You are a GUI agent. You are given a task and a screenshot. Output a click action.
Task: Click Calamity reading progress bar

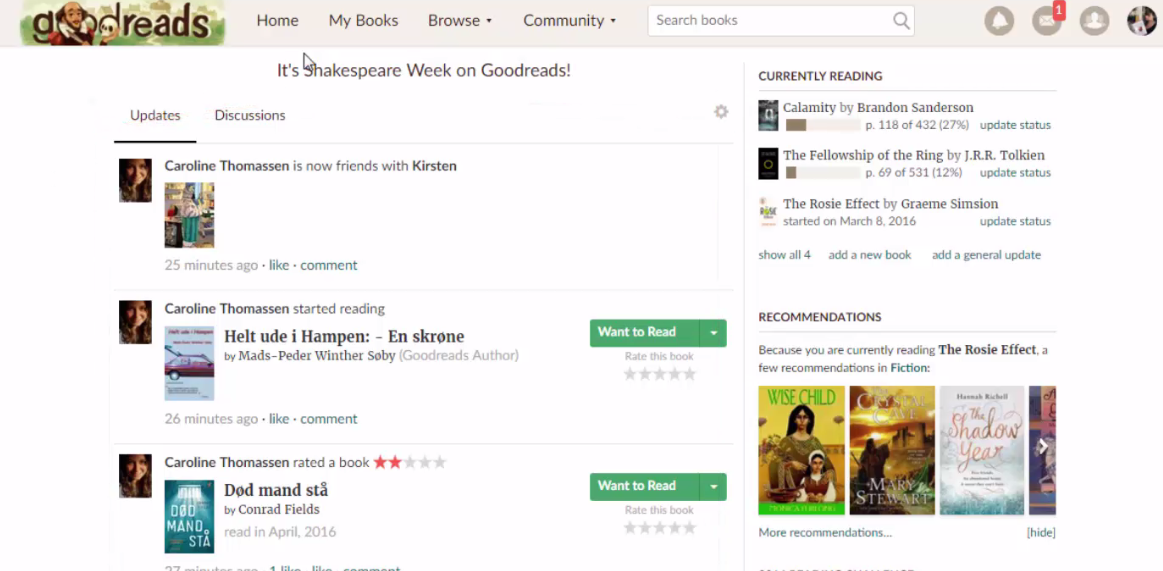pyautogui.click(x=823, y=125)
